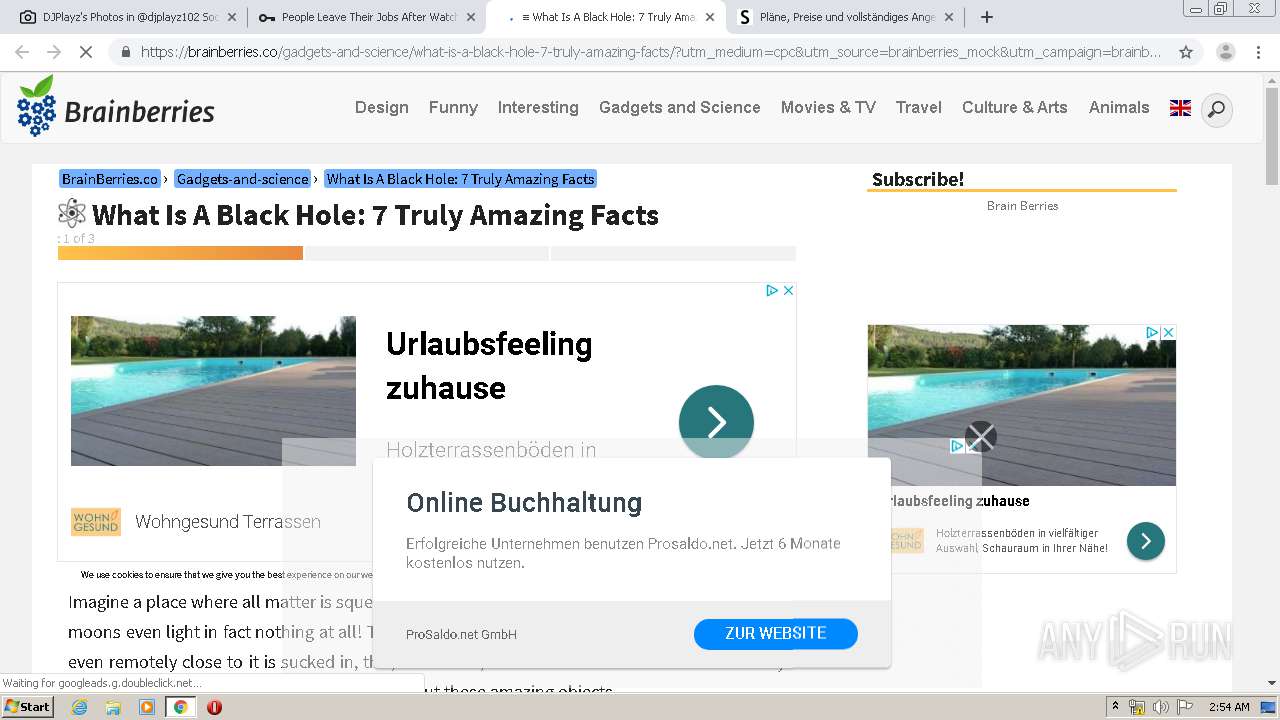Open the Windows Start menu
This screenshot has width=1280, height=720.
point(27,707)
